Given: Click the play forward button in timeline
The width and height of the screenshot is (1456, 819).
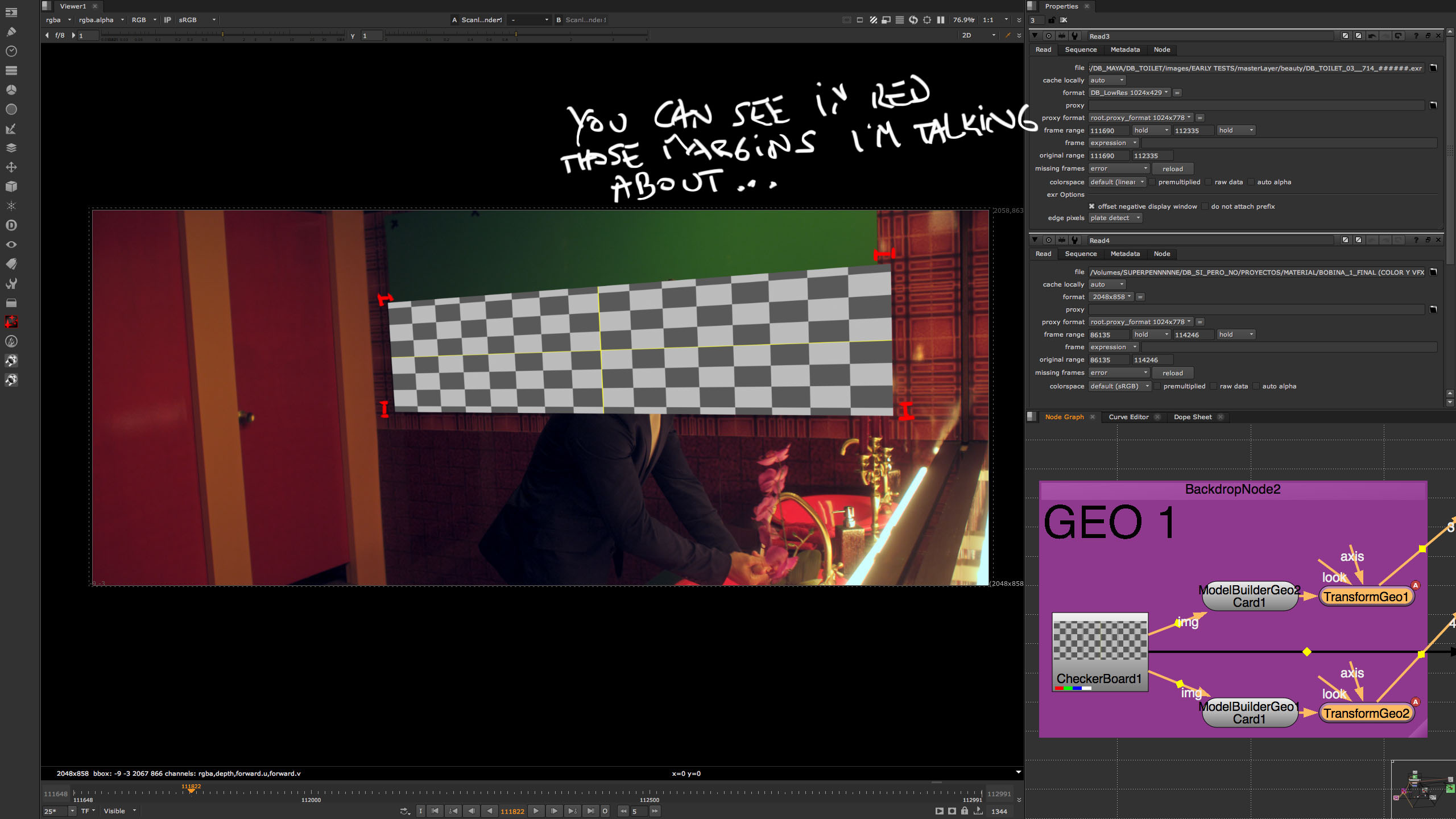Looking at the screenshot, I should [x=536, y=811].
